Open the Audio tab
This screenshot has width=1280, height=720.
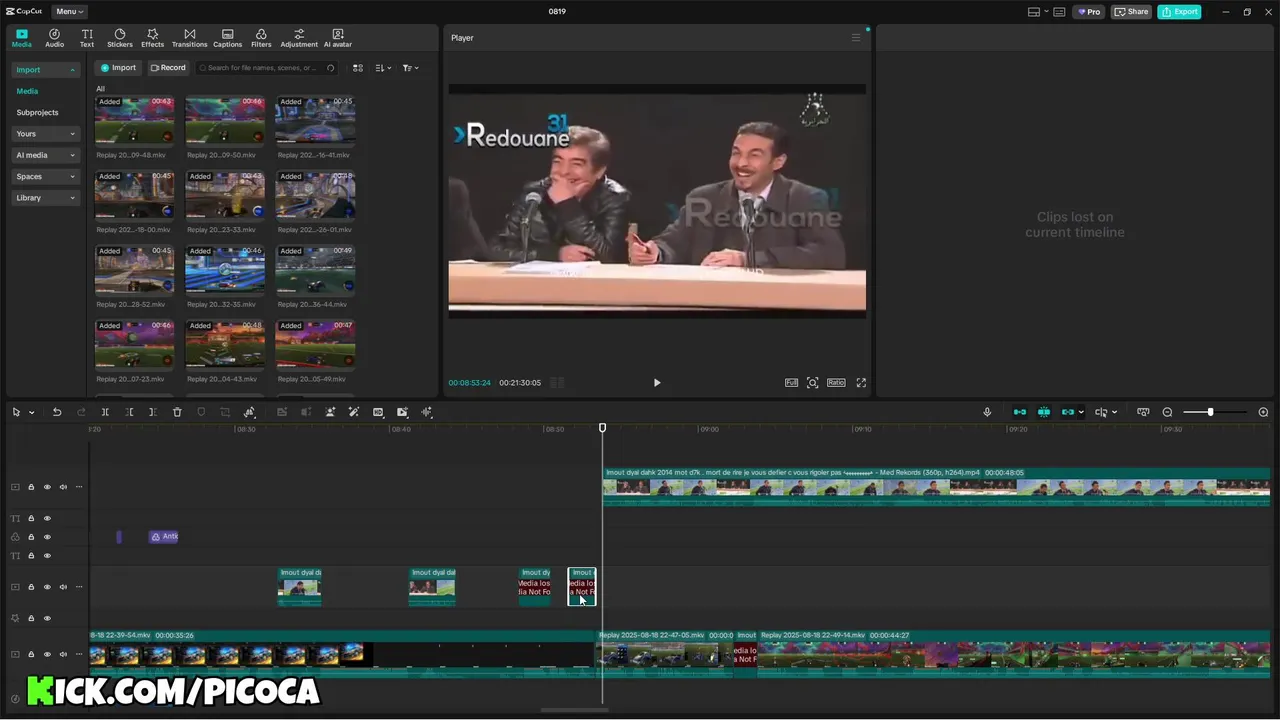click(54, 38)
